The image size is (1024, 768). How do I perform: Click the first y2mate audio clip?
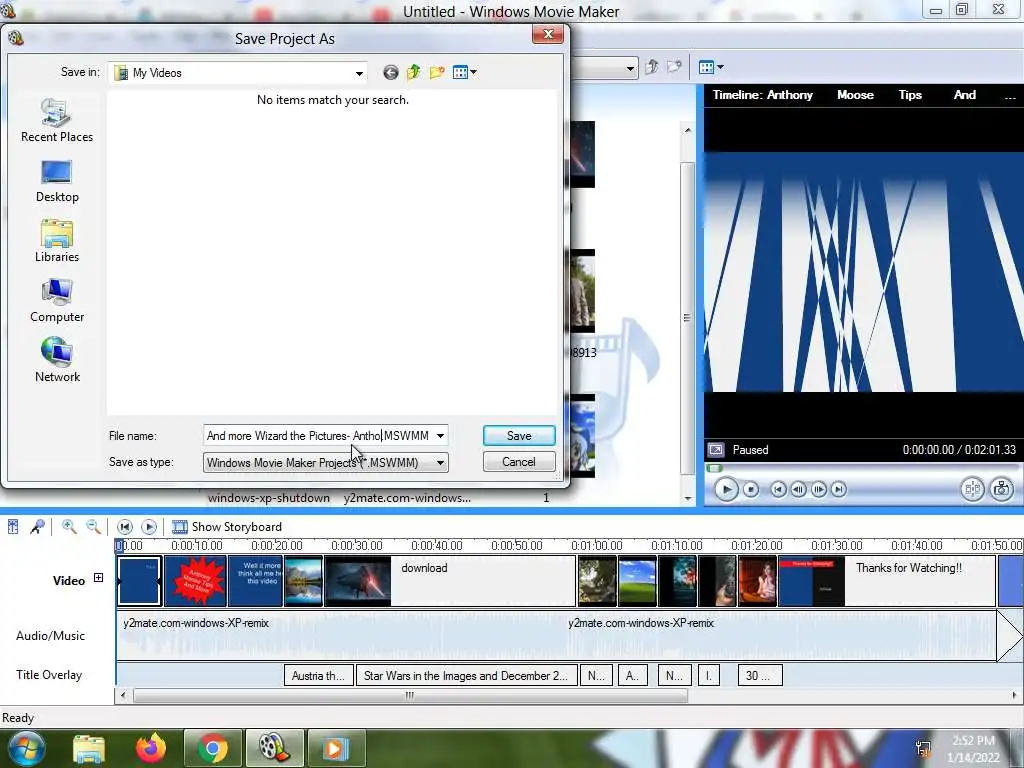(x=340, y=636)
